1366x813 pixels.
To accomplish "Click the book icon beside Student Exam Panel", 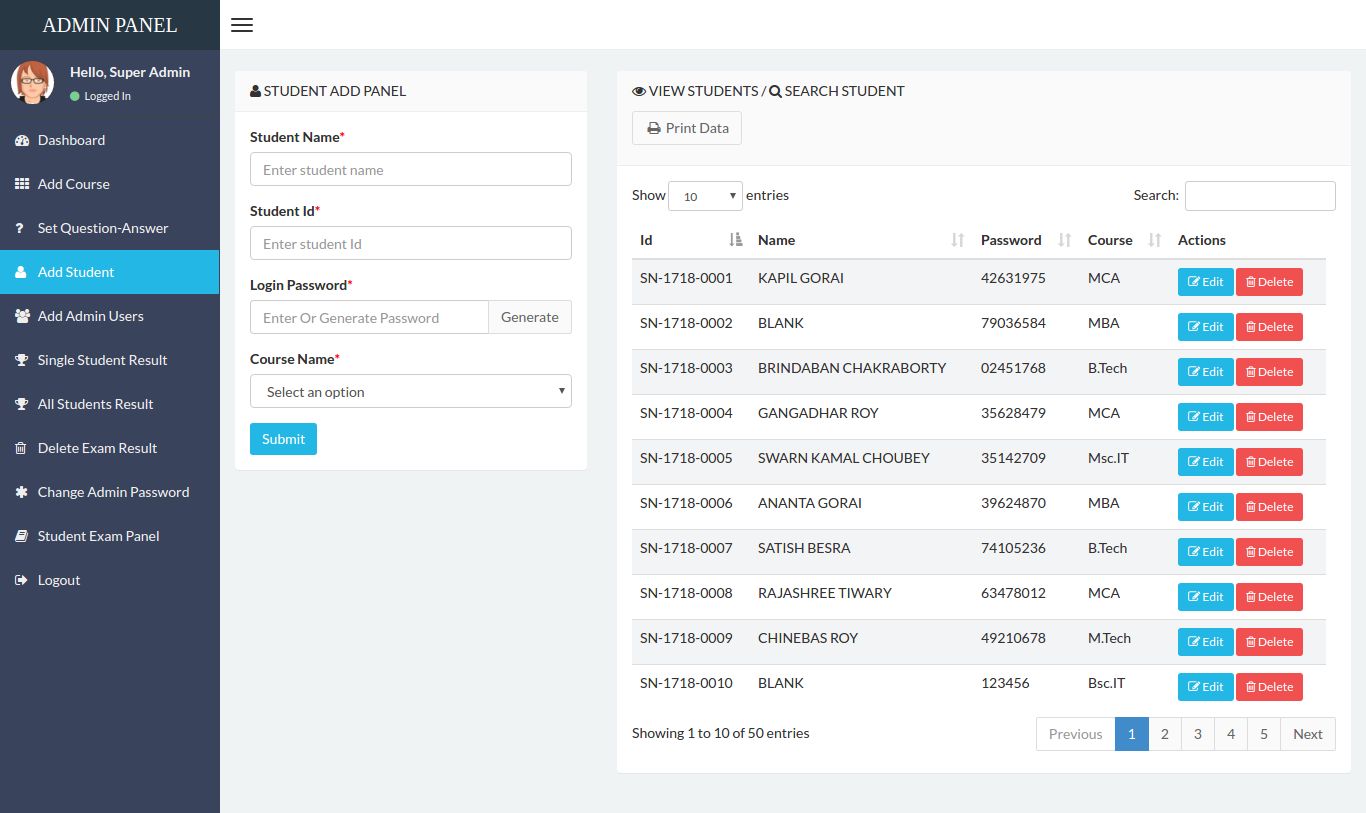I will 21,537.
